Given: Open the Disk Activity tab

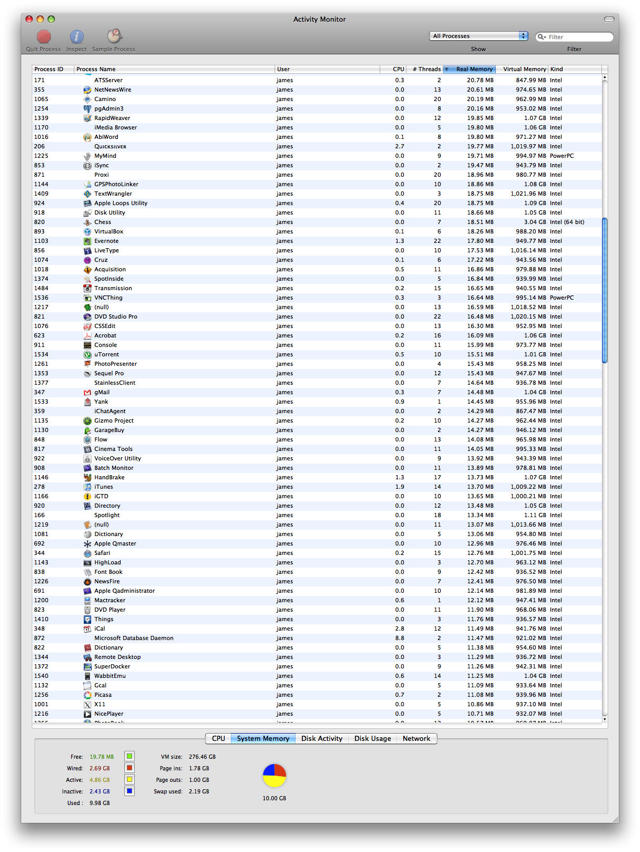Looking at the screenshot, I should tap(322, 739).
